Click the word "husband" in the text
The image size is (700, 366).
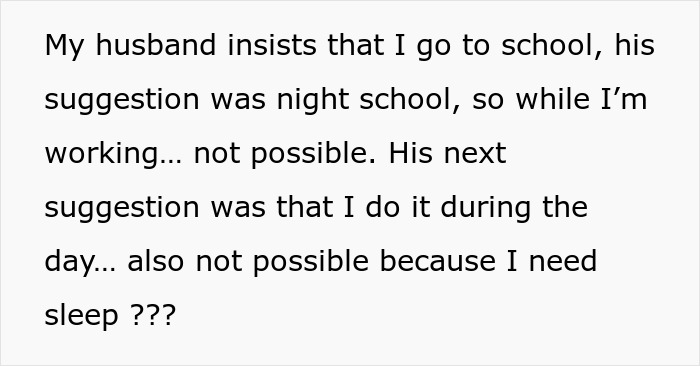click(x=156, y=45)
